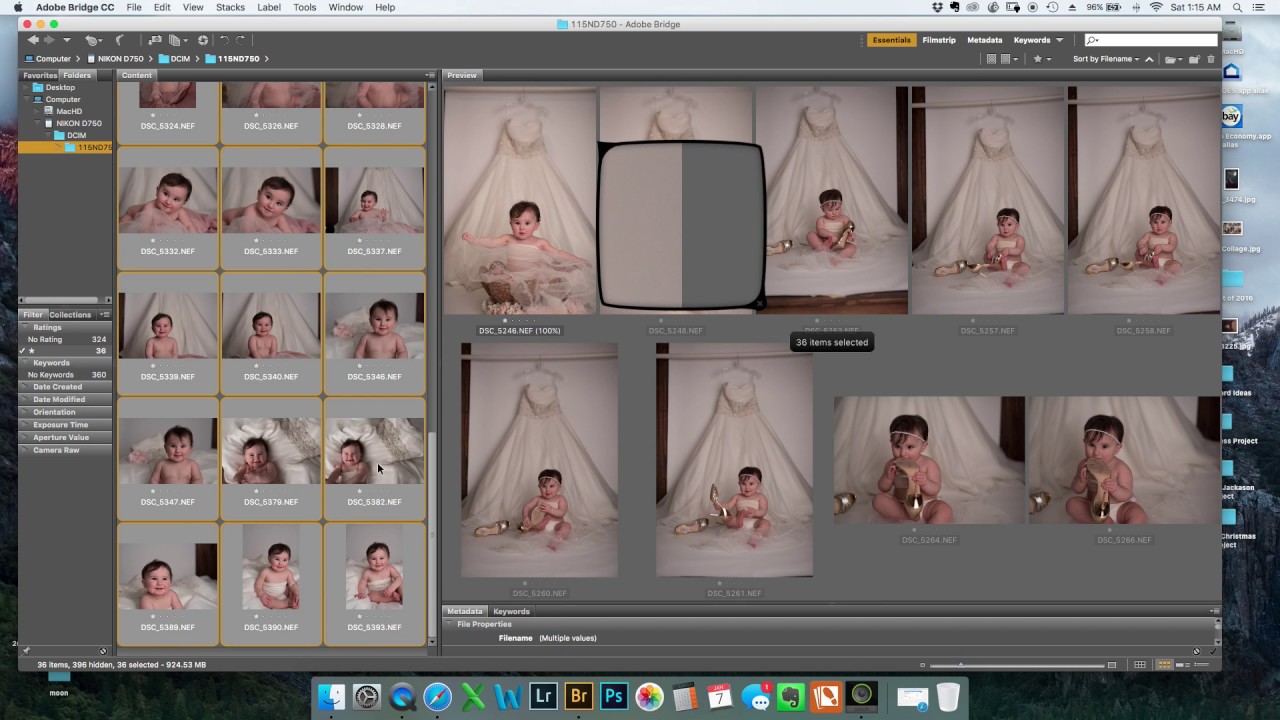
Task: Switch to the Collections panel tab
Action: click(x=70, y=314)
